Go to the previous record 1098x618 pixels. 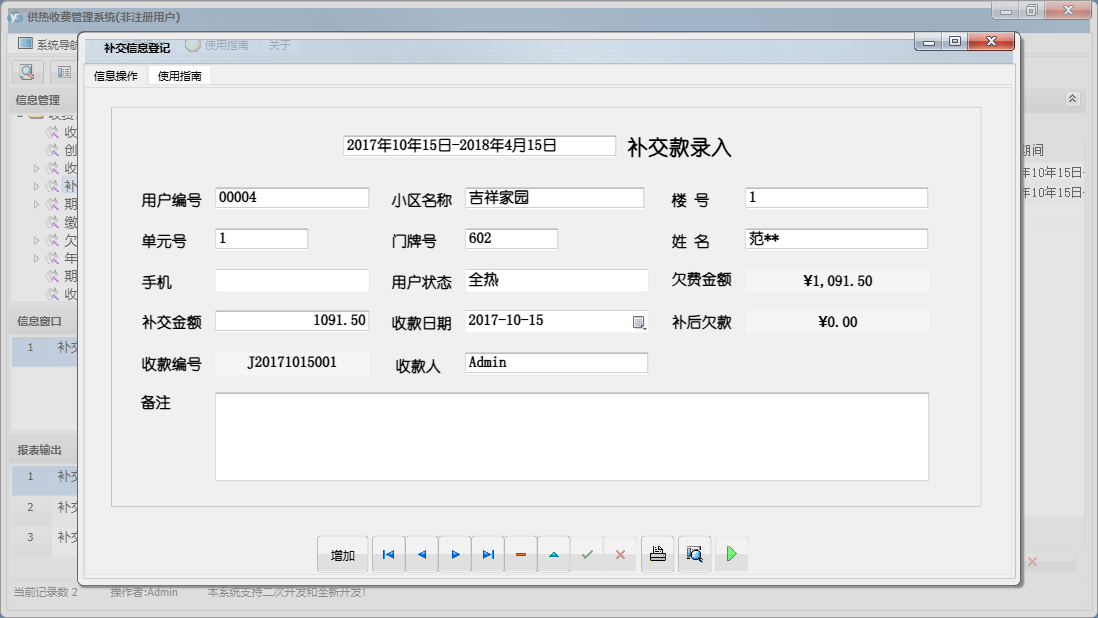pyautogui.click(x=422, y=554)
